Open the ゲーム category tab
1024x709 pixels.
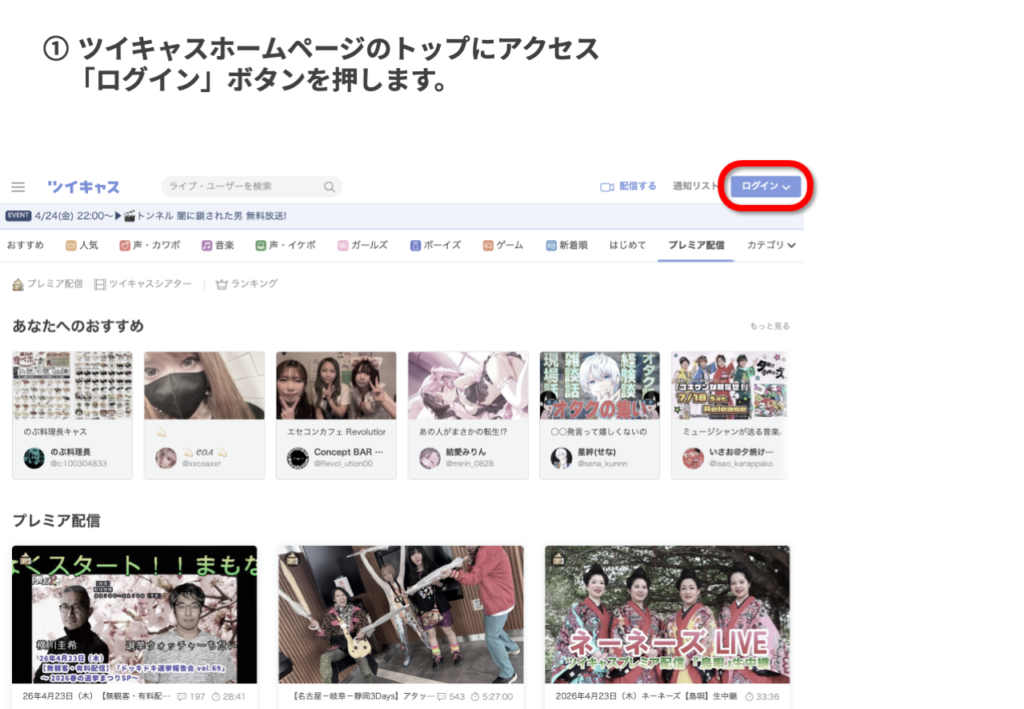click(x=502, y=245)
